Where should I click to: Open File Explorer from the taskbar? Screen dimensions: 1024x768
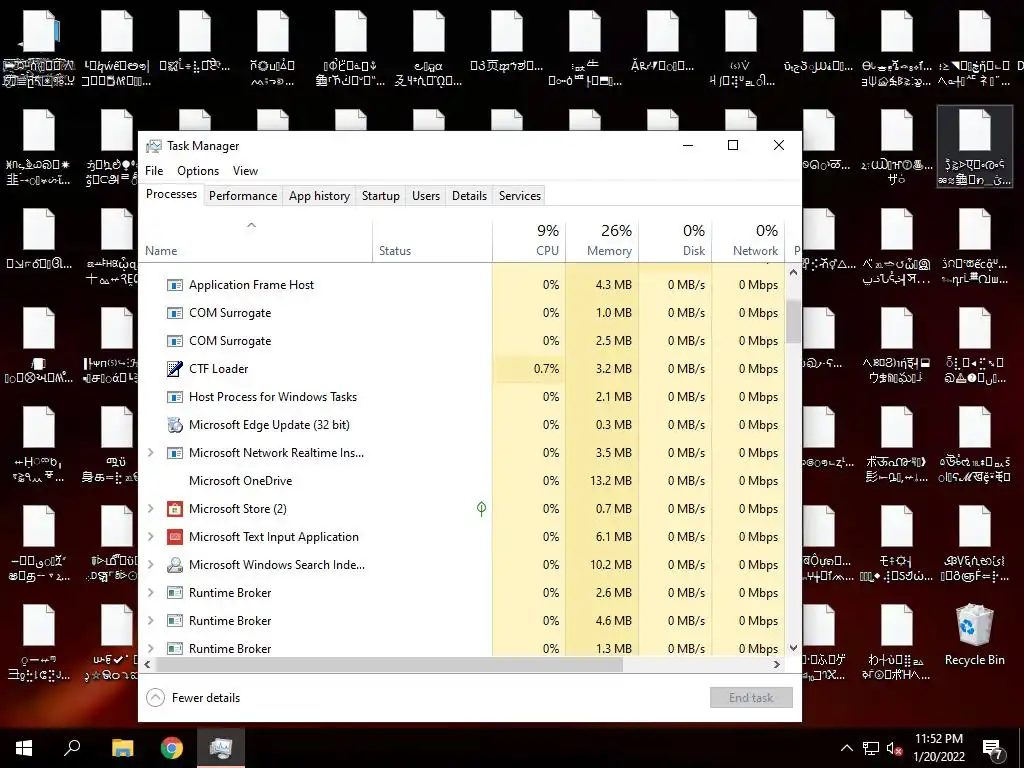122,748
